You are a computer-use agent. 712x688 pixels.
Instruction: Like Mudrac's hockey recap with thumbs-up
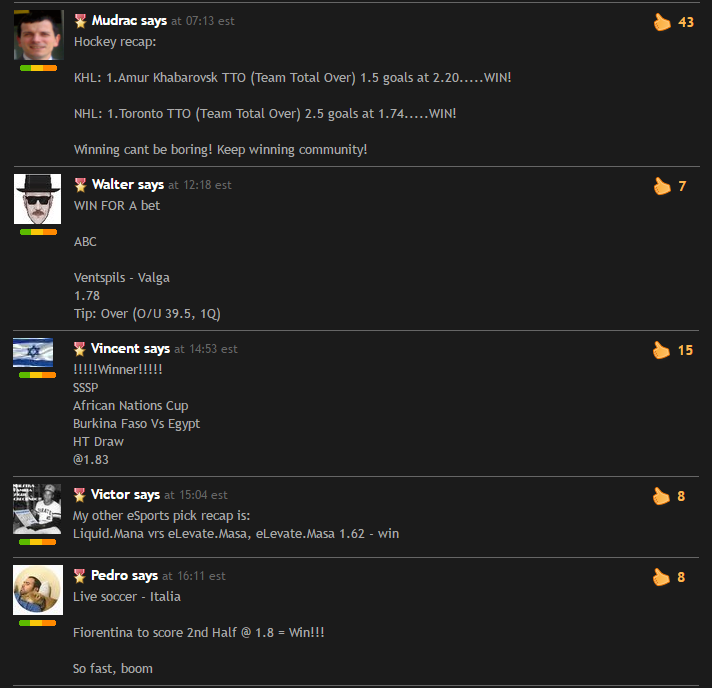(662, 22)
